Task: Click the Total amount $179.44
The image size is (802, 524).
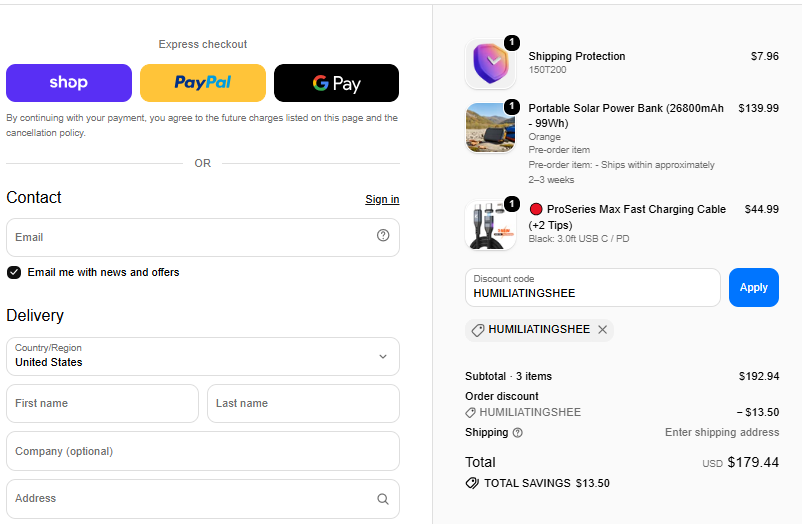Action: click(753, 463)
